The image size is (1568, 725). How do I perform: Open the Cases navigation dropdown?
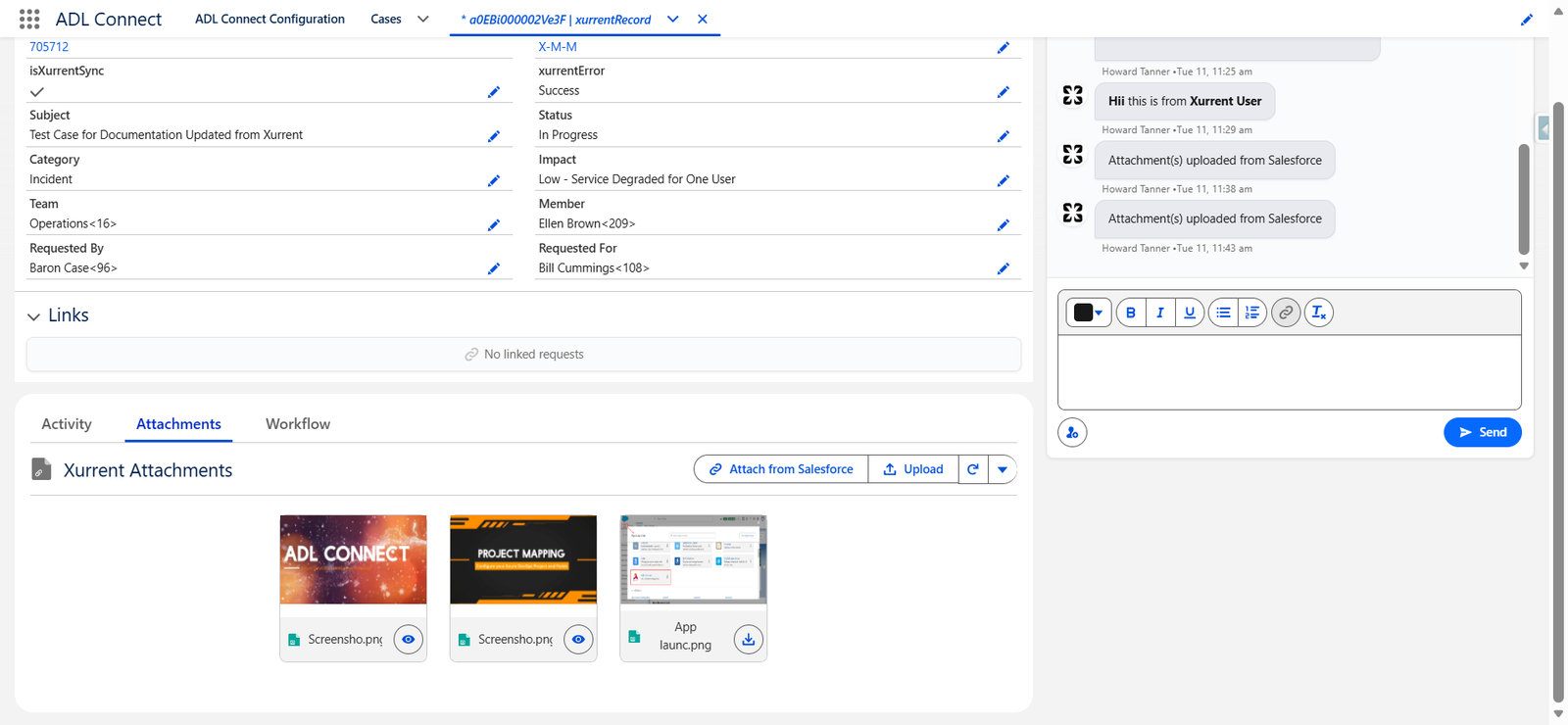(x=423, y=19)
